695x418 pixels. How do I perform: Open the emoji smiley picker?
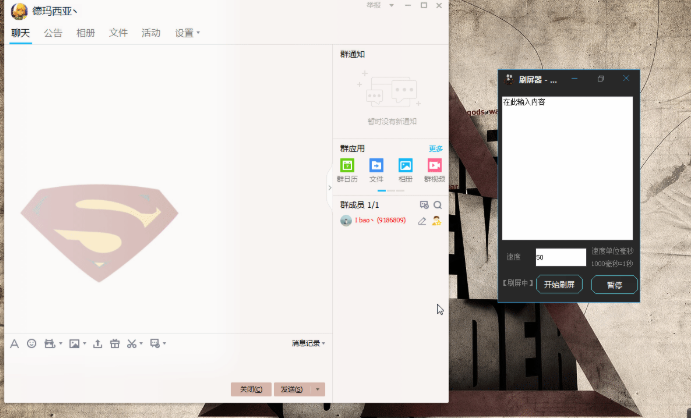click(x=31, y=344)
